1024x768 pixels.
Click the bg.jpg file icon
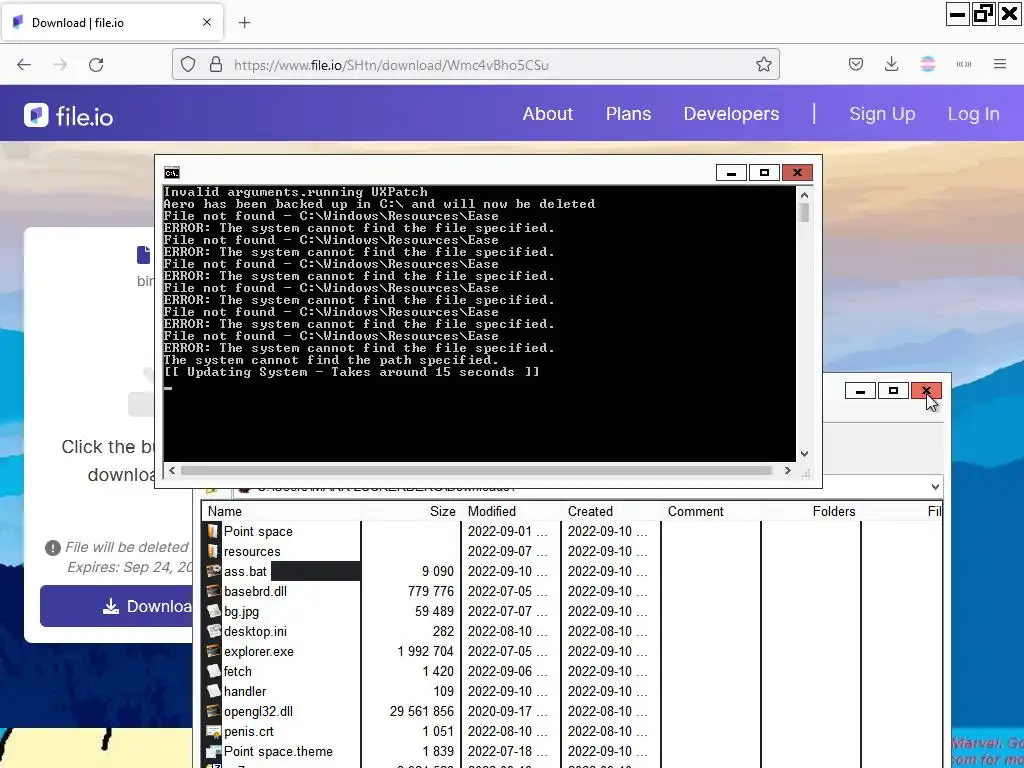click(x=214, y=612)
